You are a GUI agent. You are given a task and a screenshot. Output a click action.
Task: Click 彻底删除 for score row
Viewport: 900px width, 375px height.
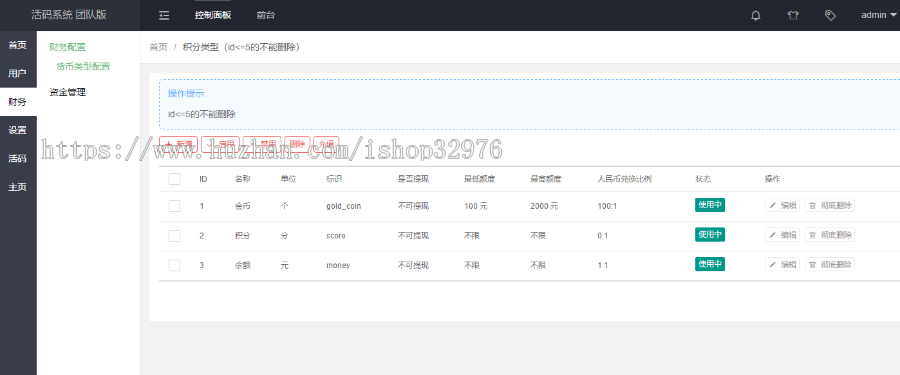tap(829, 234)
